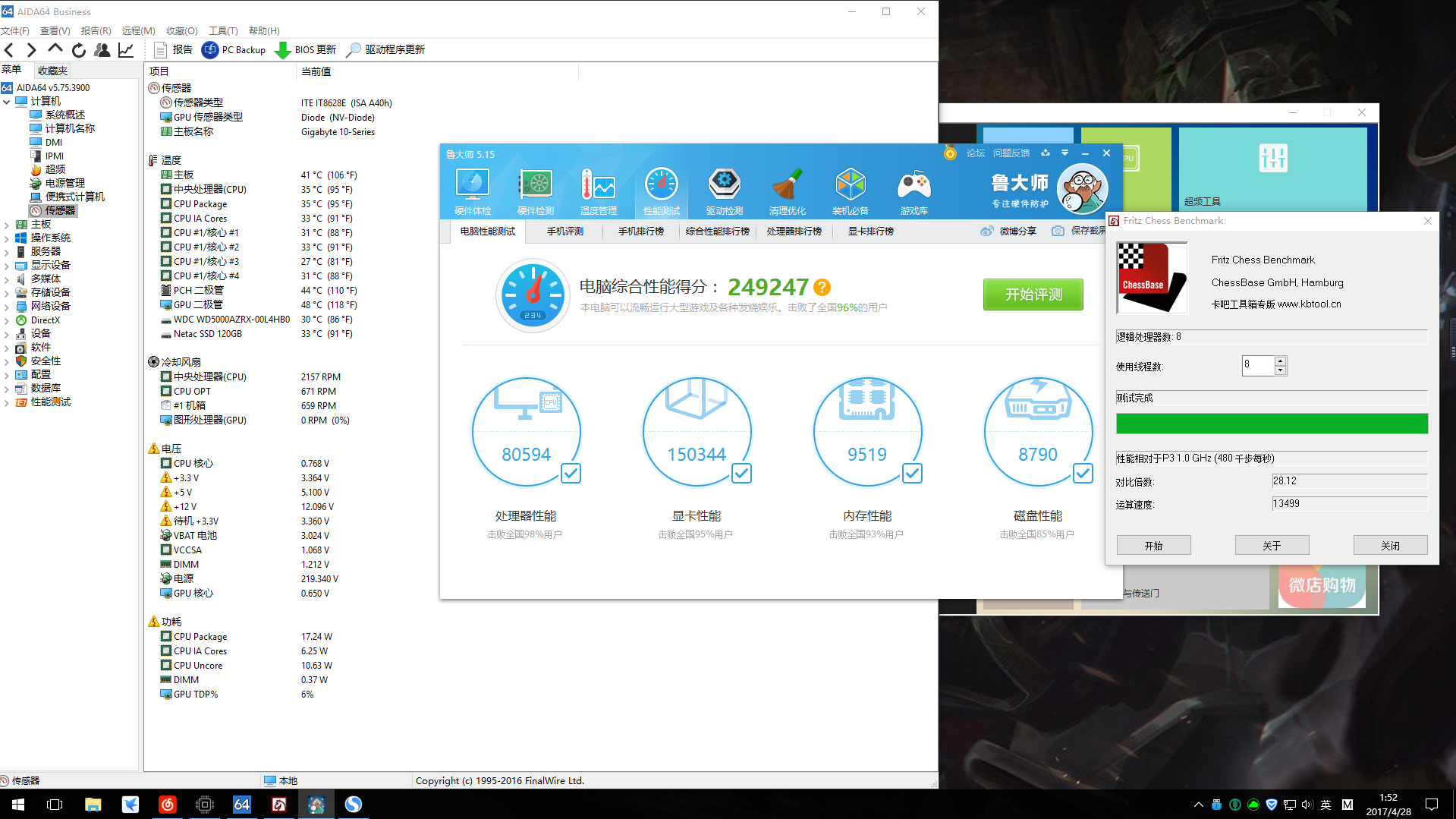Toggle the CPU IA Cores temperature checkbox
This screenshot has height=819, width=1456.
(165, 219)
